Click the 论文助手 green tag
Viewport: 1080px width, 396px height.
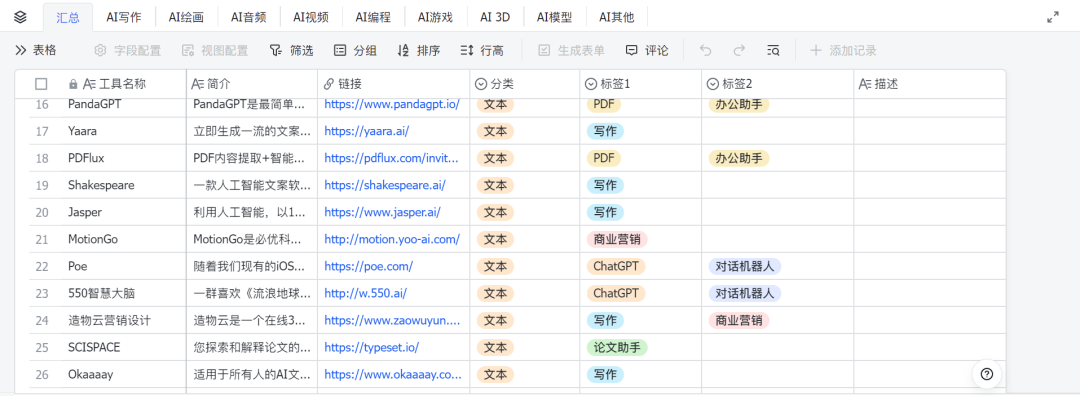616,347
